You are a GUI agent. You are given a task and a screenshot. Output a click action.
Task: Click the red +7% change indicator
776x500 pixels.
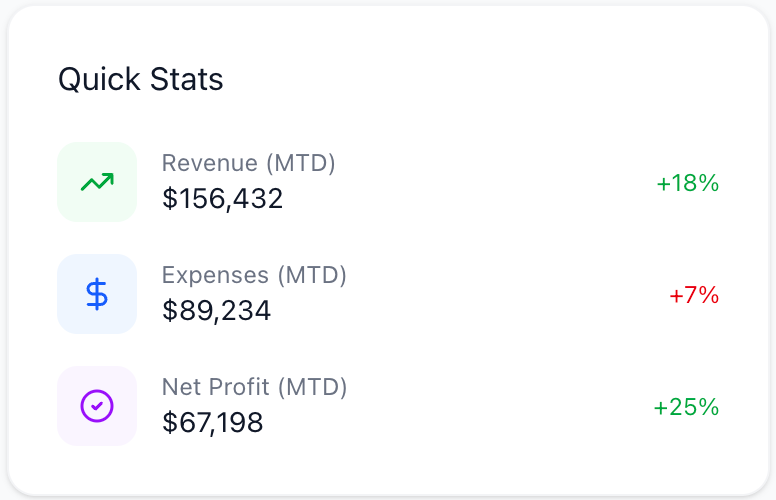point(694,295)
